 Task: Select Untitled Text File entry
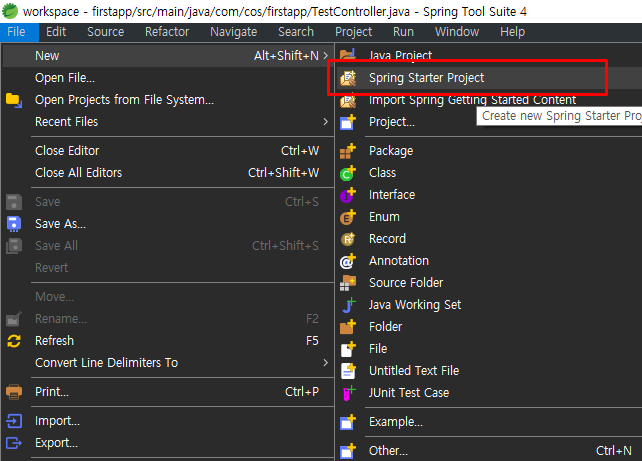coord(489,371)
